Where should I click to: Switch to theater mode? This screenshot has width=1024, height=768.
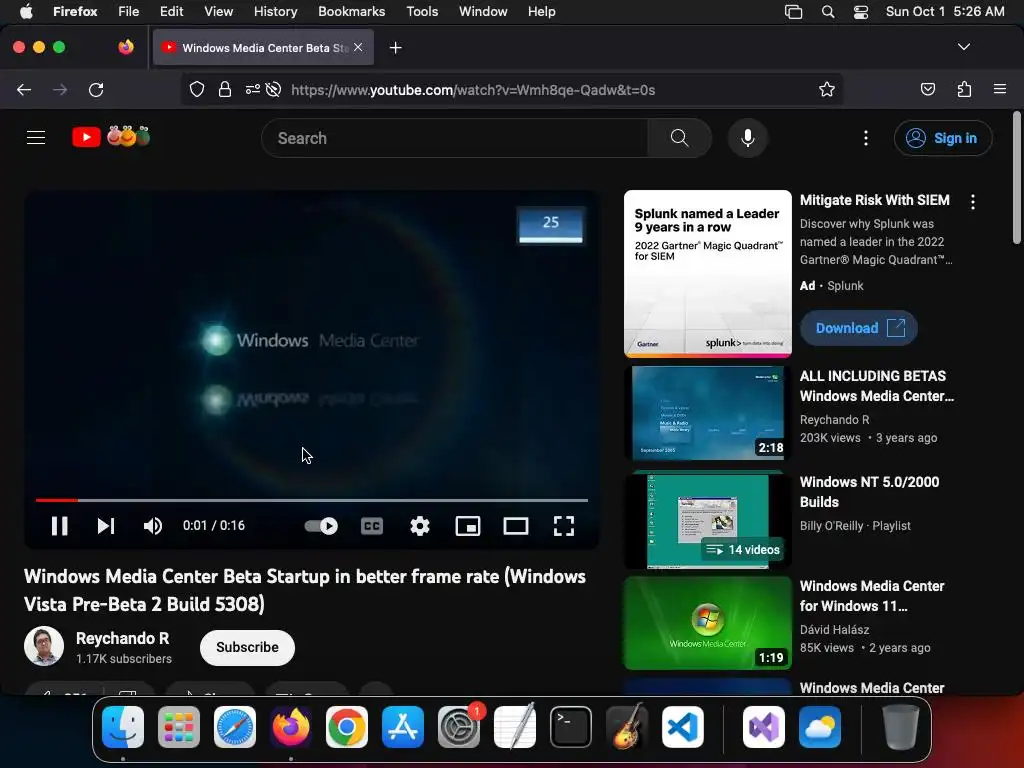[x=516, y=526]
